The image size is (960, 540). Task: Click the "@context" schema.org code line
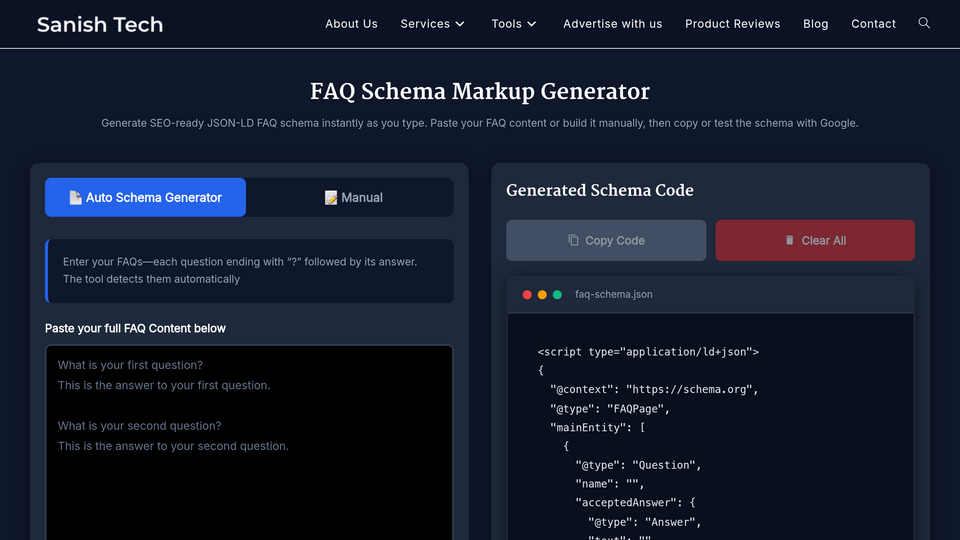(654, 389)
